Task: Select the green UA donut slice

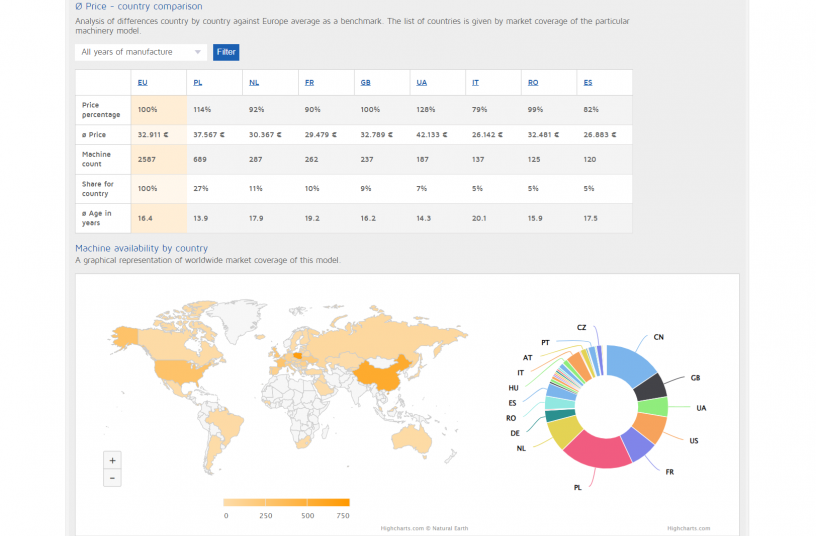Action: click(653, 406)
